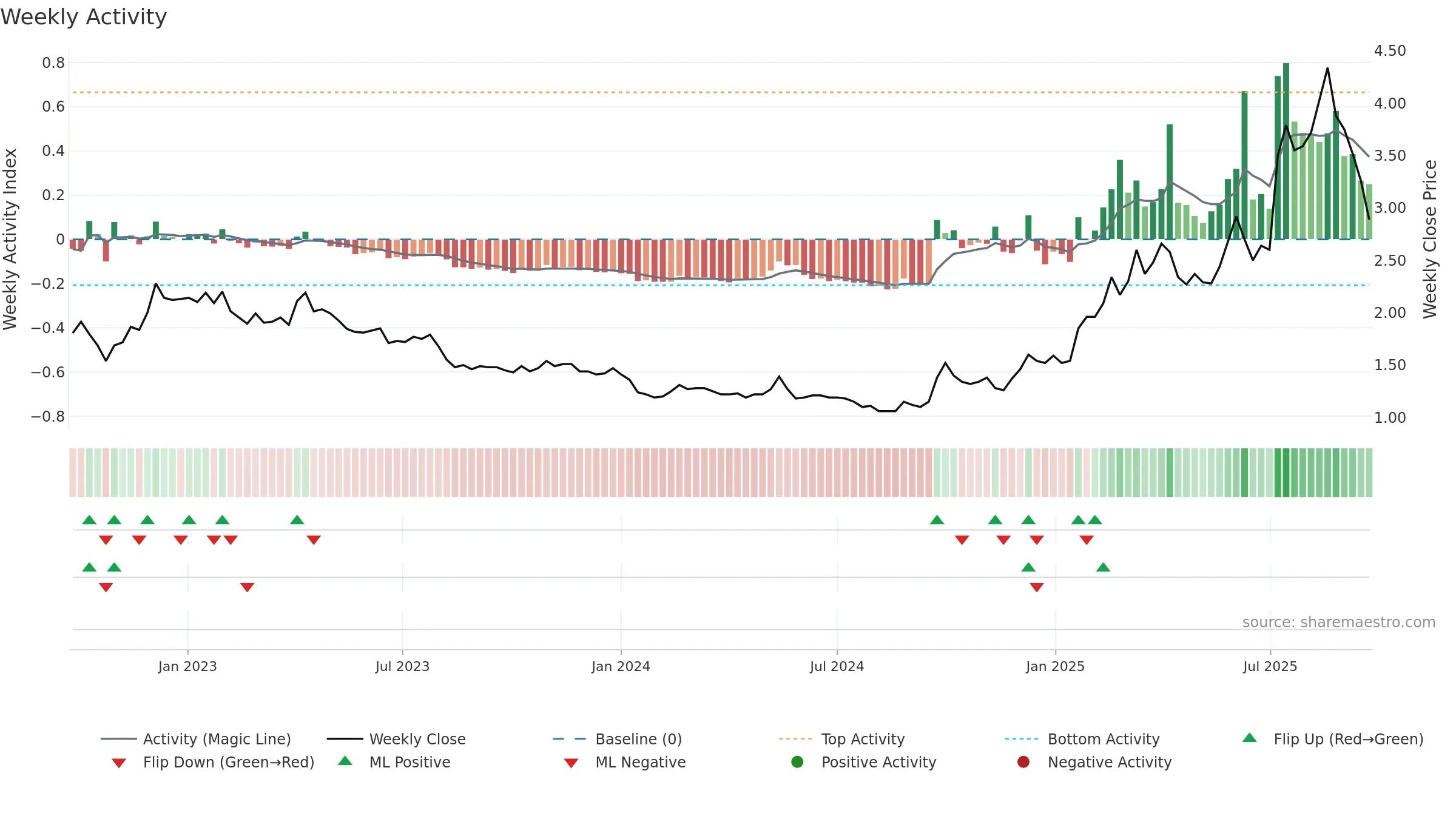Toggle the ML Positive legend entry

[x=394, y=762]
